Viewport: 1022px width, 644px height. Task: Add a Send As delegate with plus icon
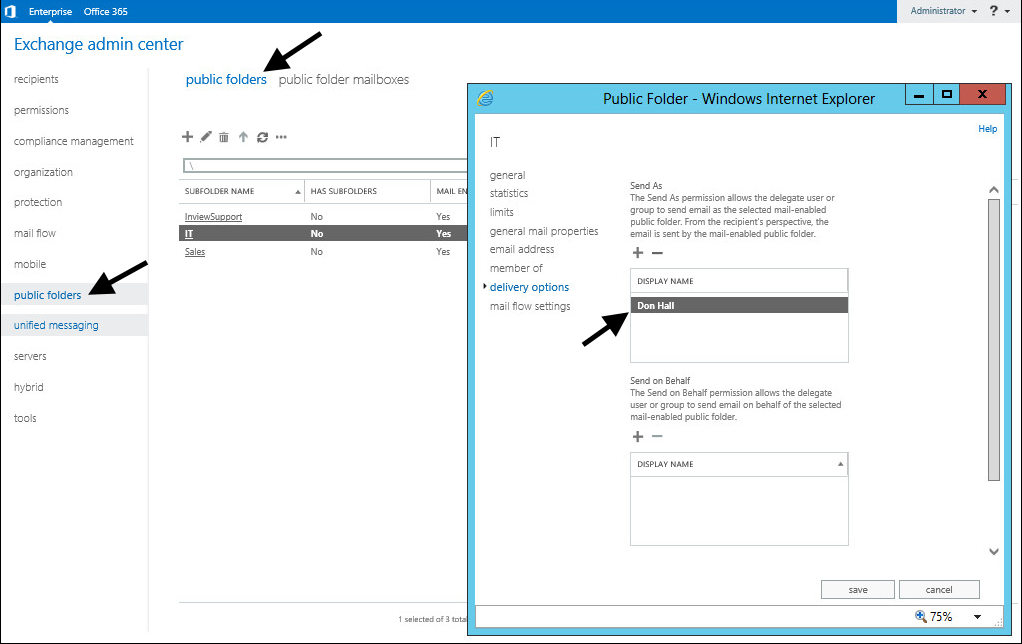click(x=638, y=253)
